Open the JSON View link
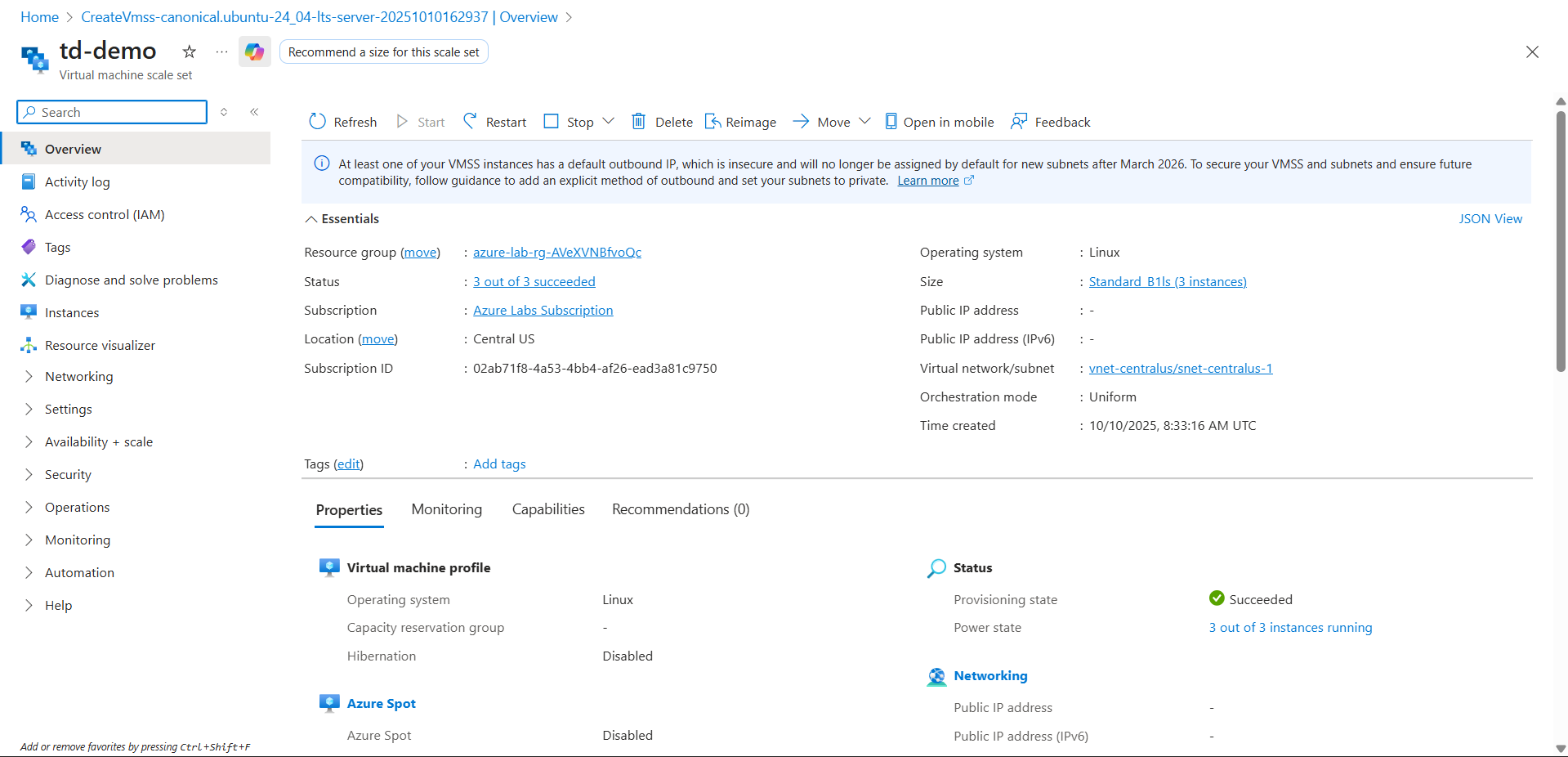This screenshot has width=1568, height=757. (1490, 219)
